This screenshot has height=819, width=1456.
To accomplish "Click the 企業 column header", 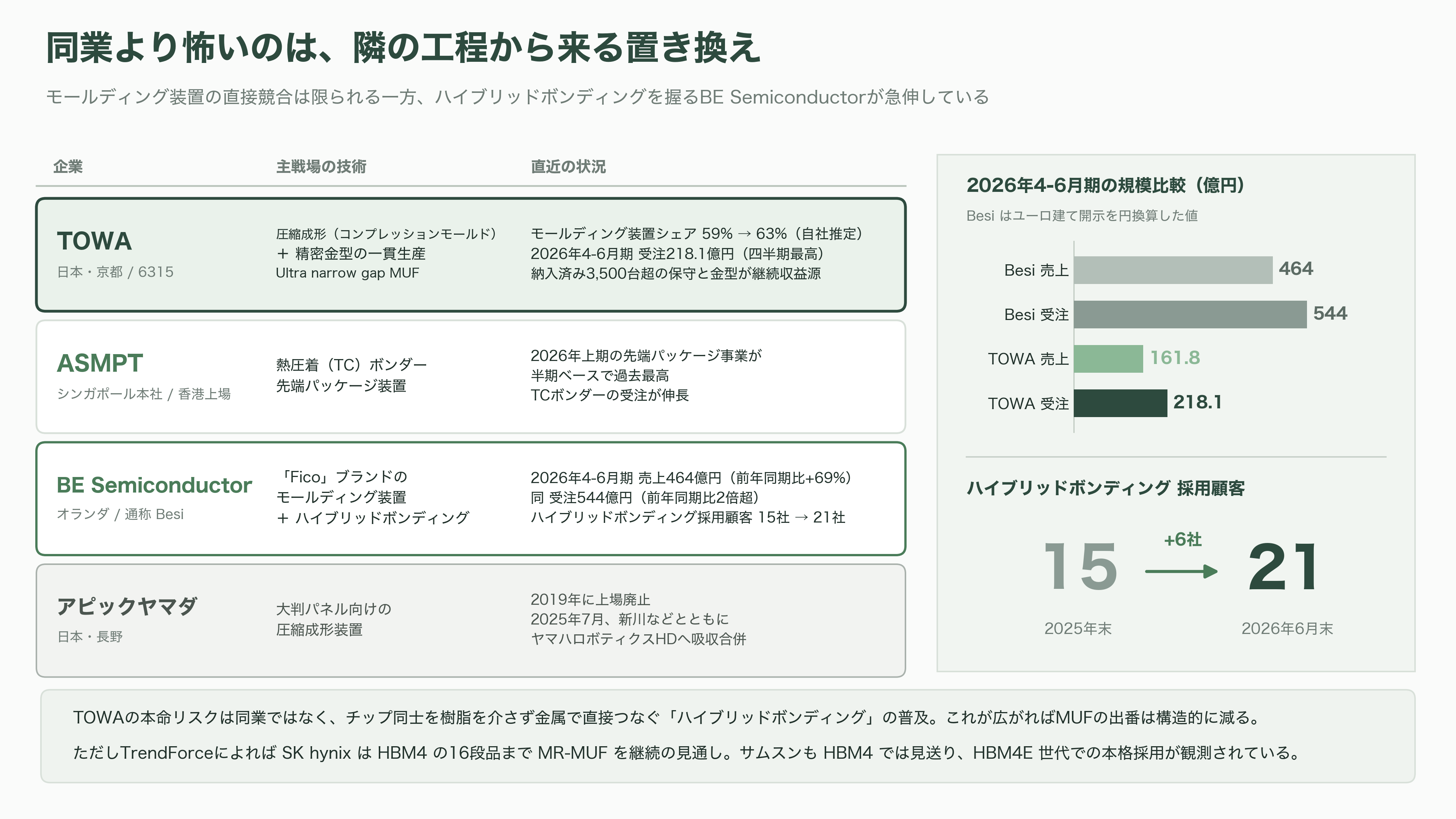I will click(68, 167).
